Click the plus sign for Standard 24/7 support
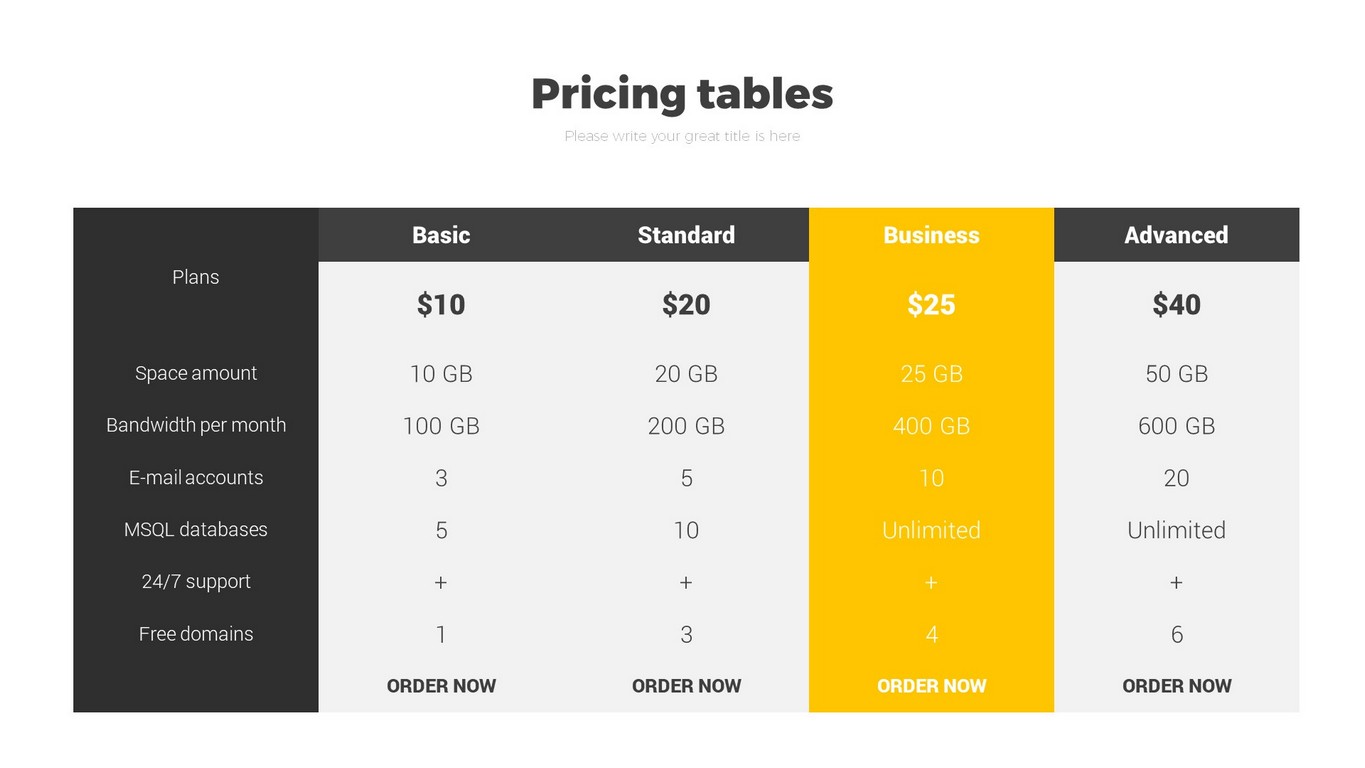Viewport: 1365px width, 768px height. pyautogui.click(x=686, y=582)
